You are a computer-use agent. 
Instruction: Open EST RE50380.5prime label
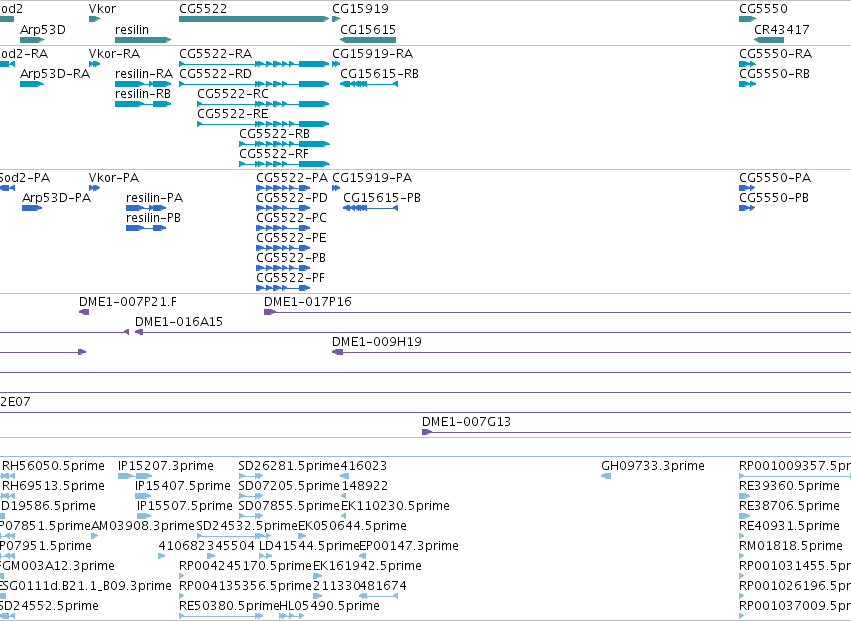point(229,605)
